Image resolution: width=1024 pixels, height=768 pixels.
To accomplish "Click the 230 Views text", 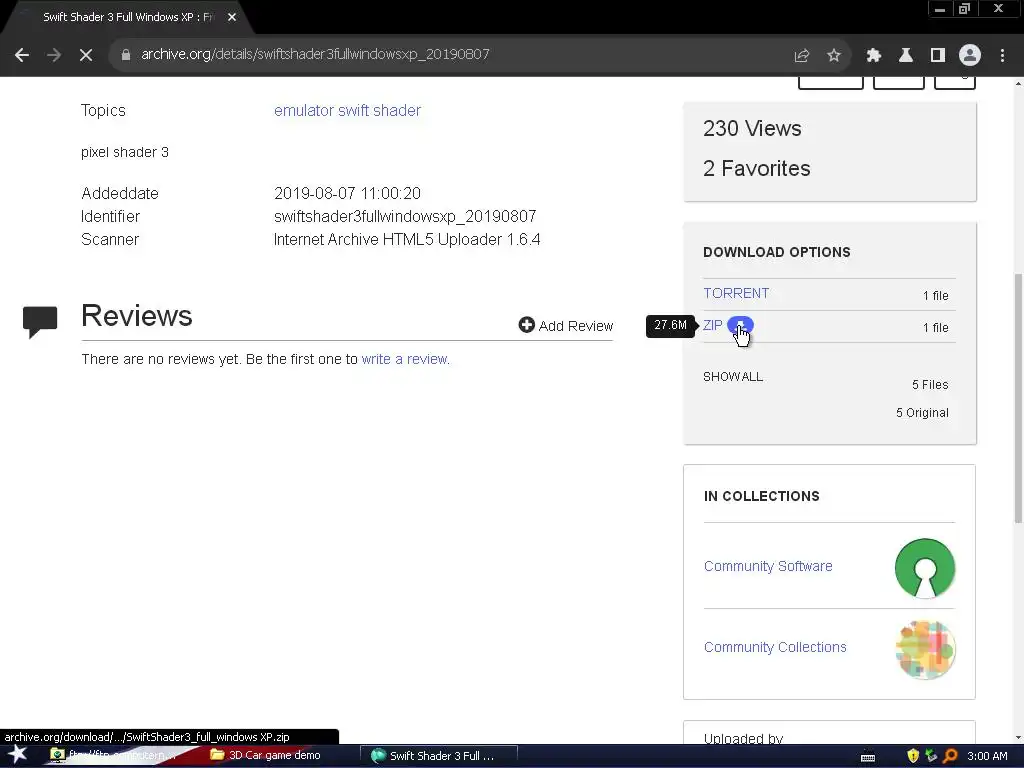I will tap(752, 129).
